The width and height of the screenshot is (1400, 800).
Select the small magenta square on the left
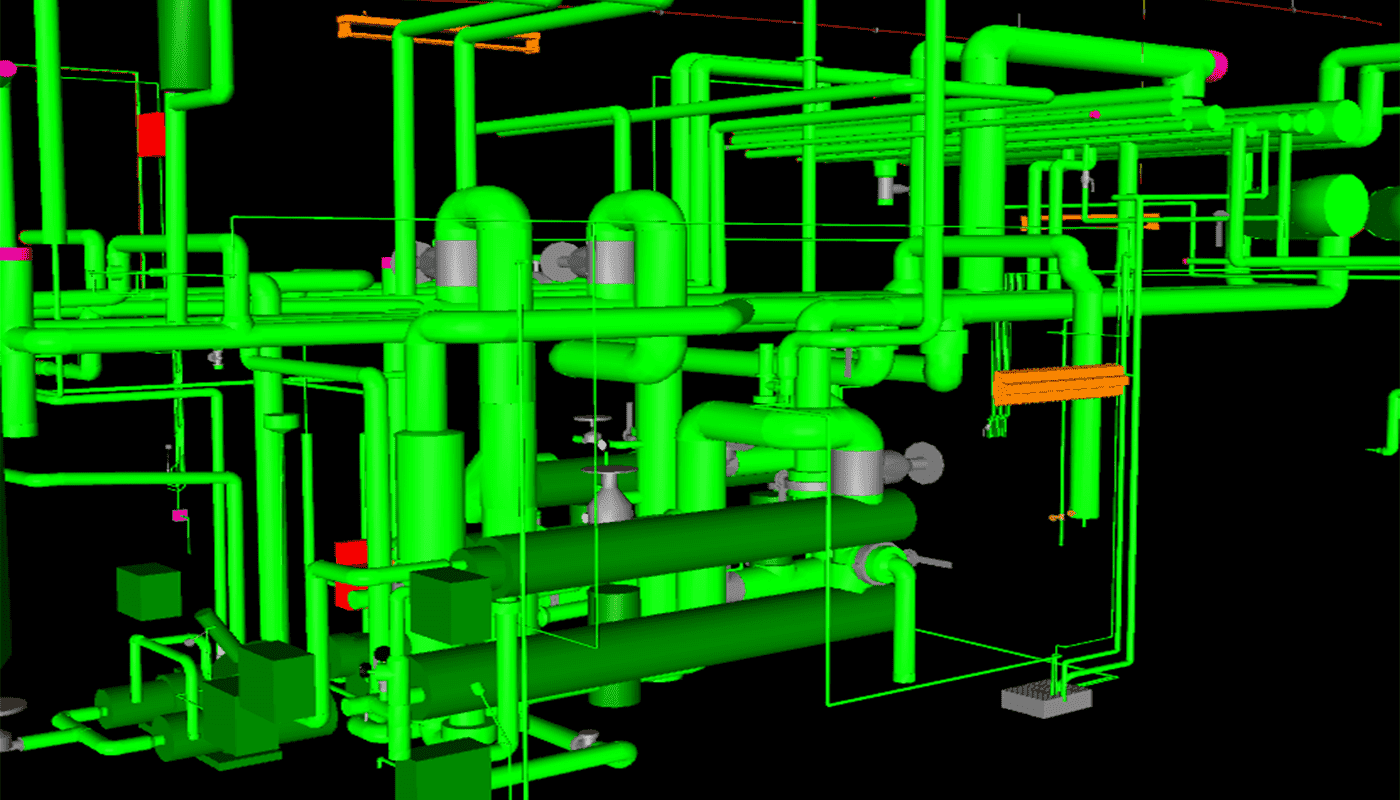(x=180, y=515)
